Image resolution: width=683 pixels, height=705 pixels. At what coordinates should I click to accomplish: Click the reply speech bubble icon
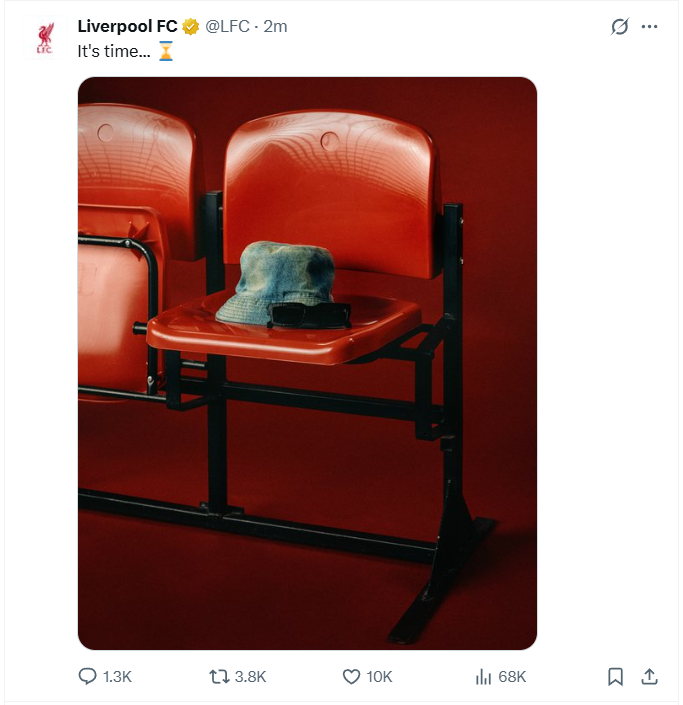pyautogui.click(x=87, y=676)
